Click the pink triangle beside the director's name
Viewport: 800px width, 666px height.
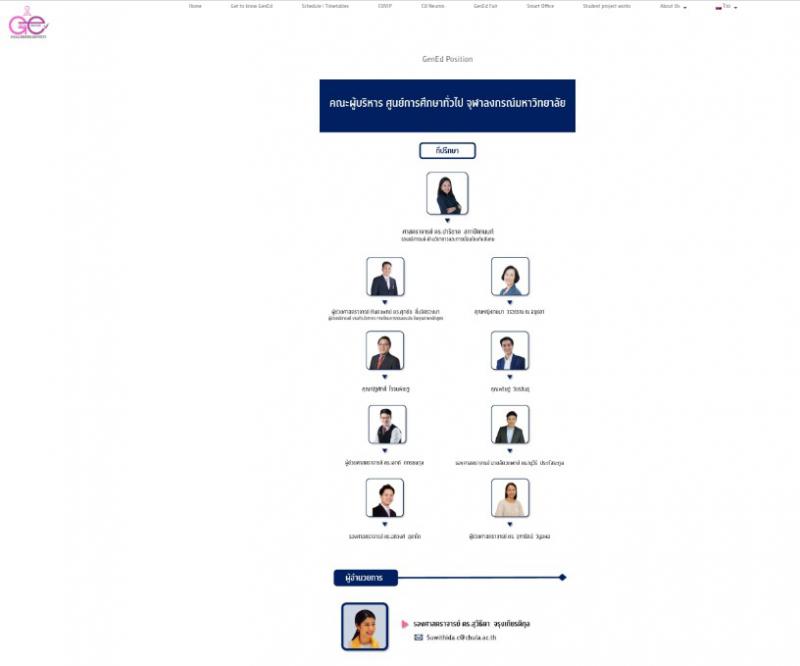(x=405, y=624)
